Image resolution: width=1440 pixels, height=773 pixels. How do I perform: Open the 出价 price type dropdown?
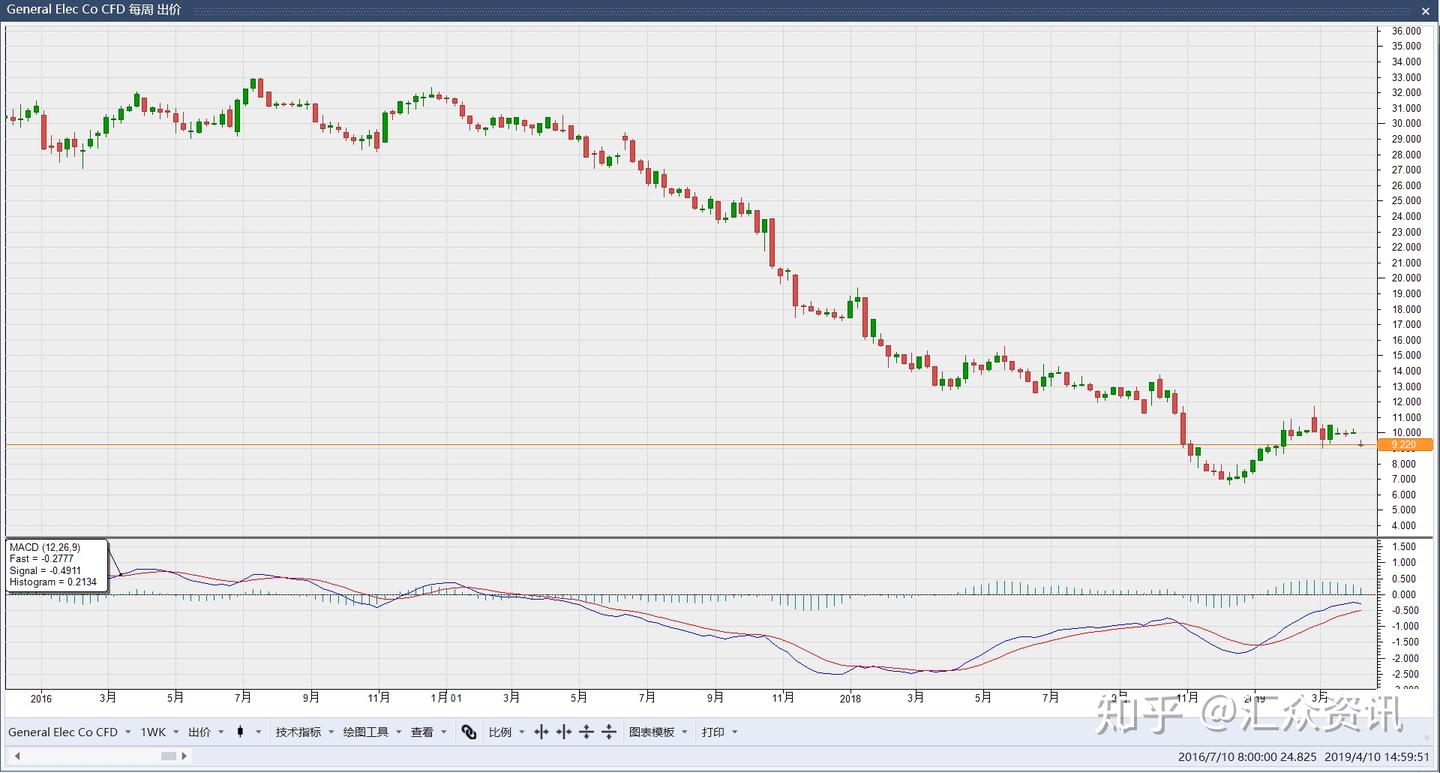click(206, 732)
